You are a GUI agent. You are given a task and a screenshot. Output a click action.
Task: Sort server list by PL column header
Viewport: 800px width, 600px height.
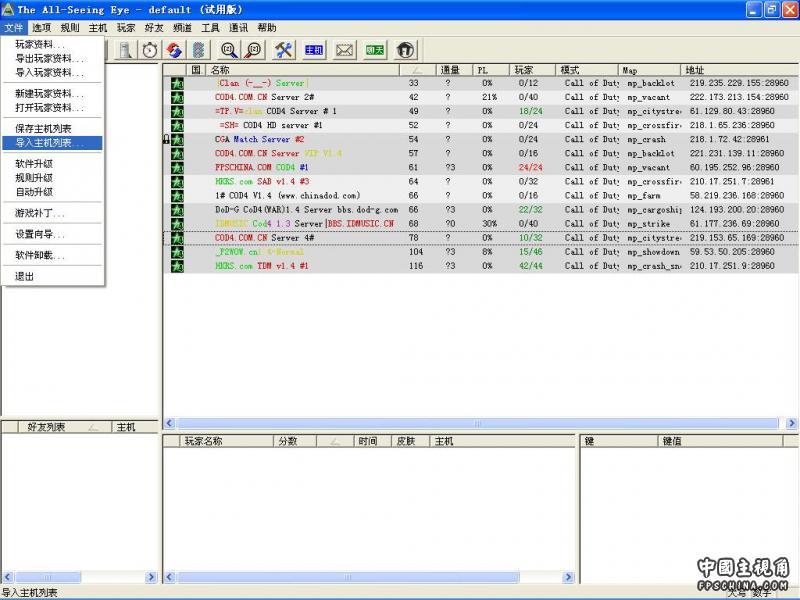(x=491, y=70)
